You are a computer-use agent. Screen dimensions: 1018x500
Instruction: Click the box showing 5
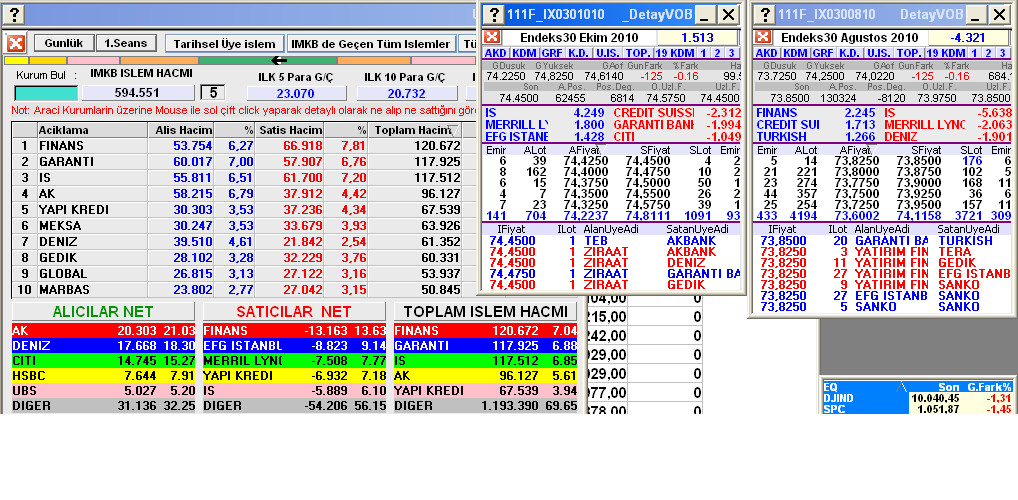(212, 93)
